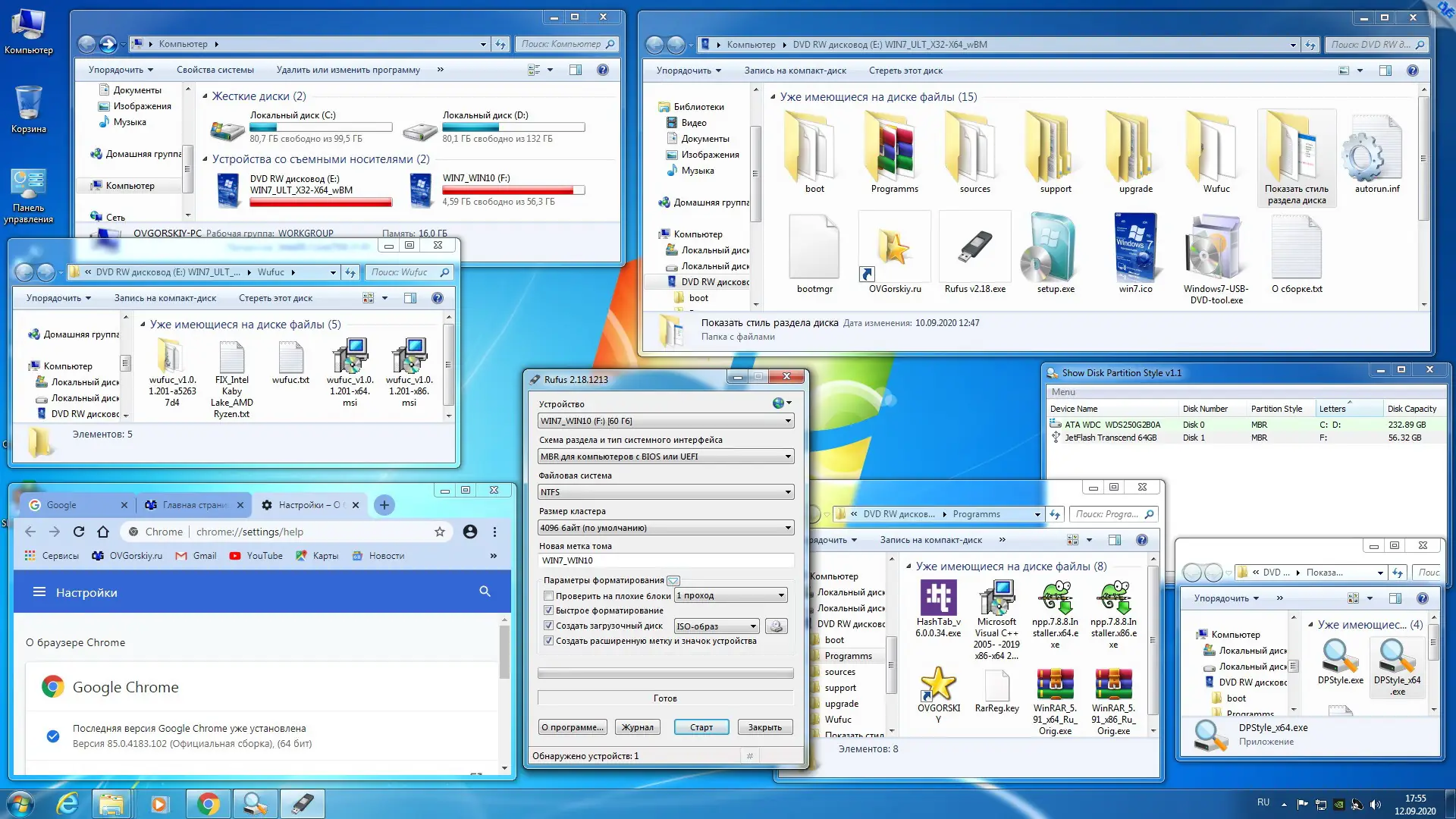Toggle create bootable disk checkbox
Screen dimensions: 1456x819
tap(548, 626)
